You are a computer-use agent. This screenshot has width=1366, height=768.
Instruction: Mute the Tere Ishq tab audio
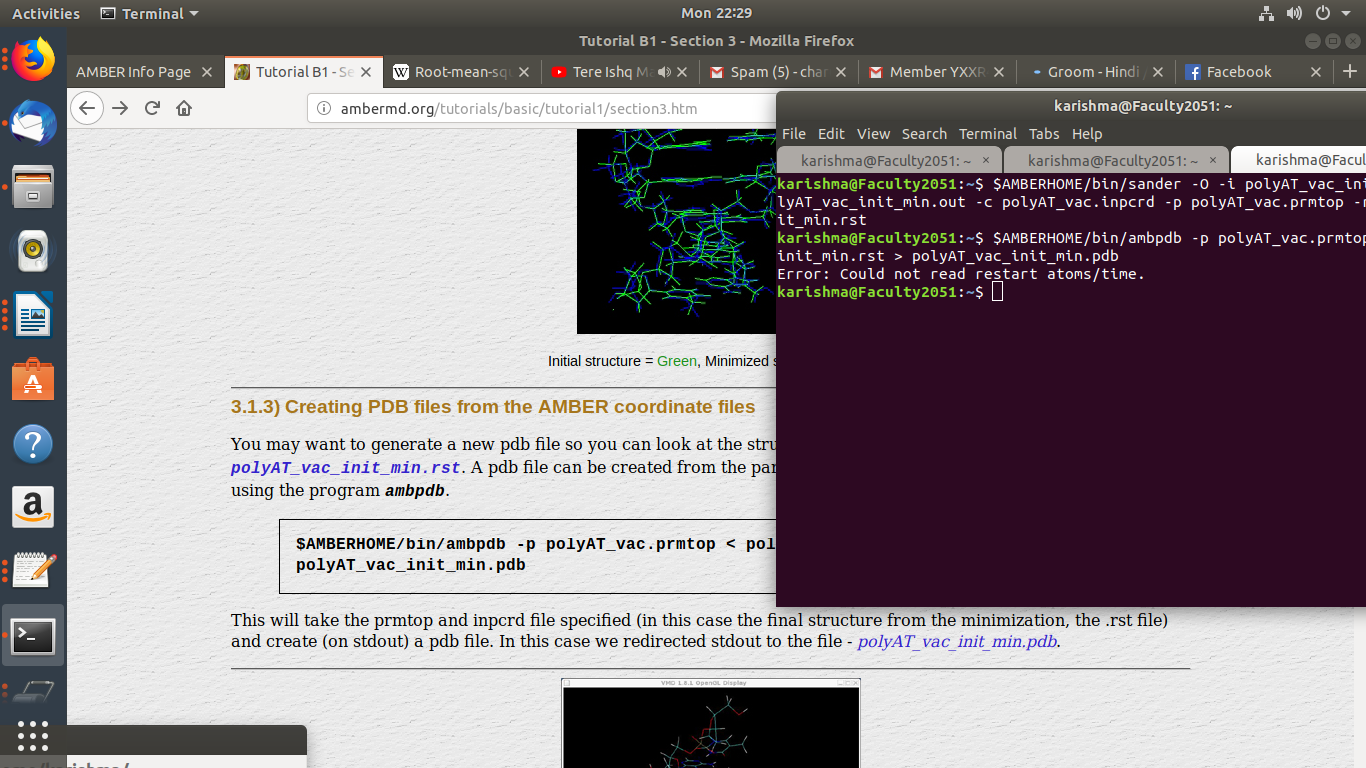pos(664,72)
